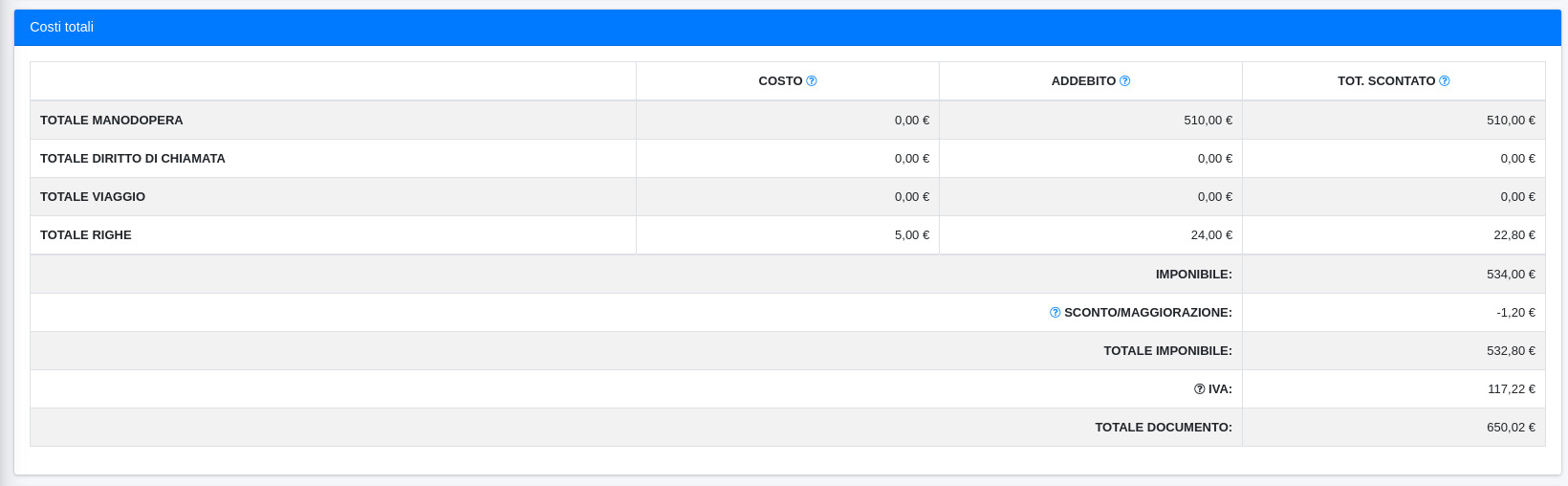Click the 22,80 € discounted total cell
The width and height of the screenshot is (1568, 486).
pyautogui.click(x=1514, y=235)
